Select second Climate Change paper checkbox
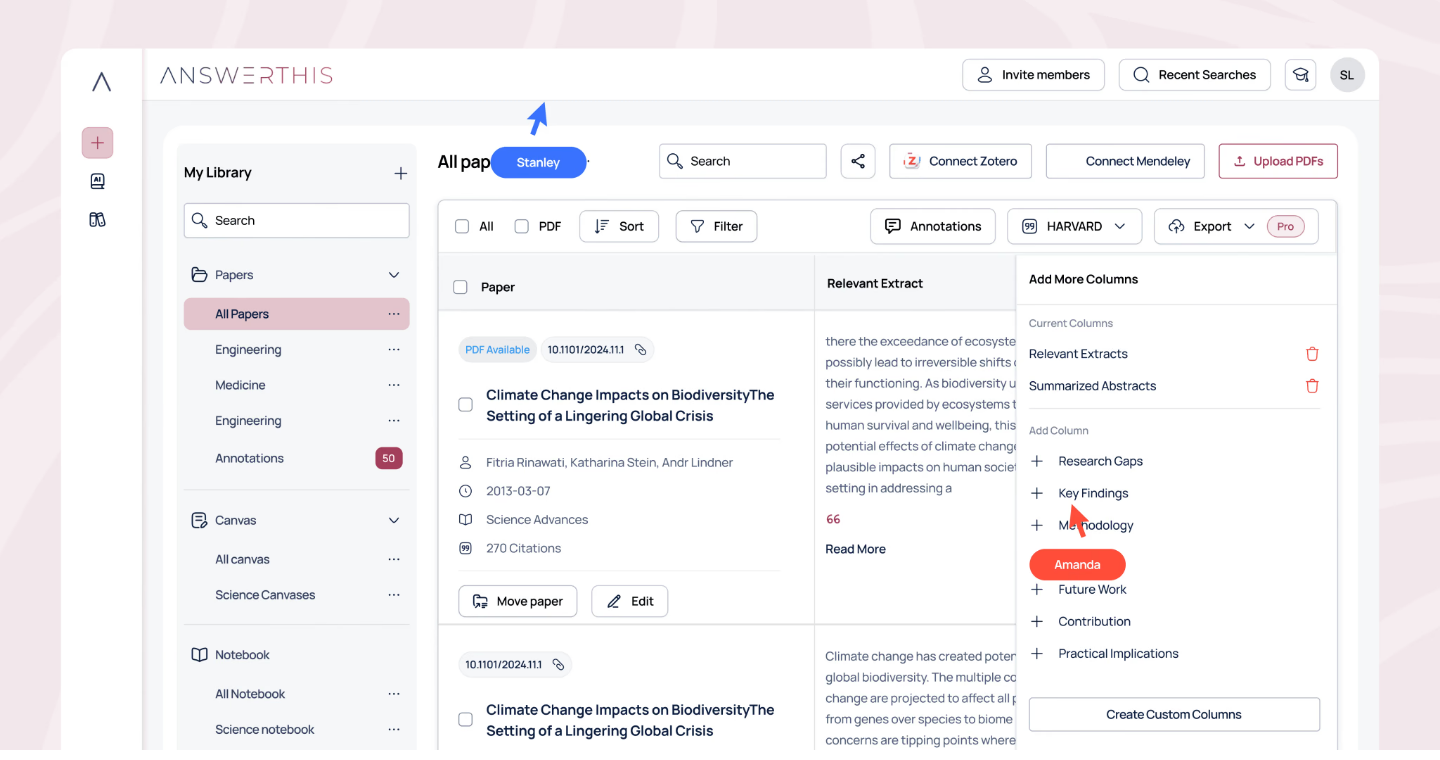 tap(465, 720)
